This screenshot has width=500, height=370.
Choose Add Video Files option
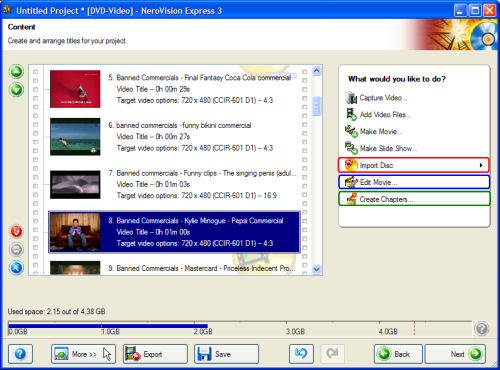point(378,114)
